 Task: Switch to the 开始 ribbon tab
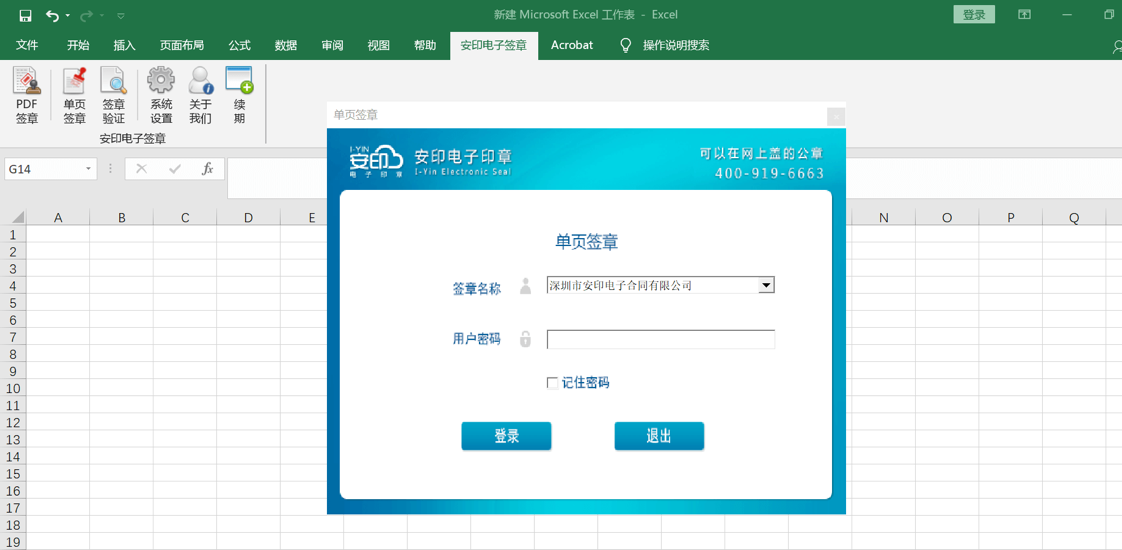click(78, 45)
